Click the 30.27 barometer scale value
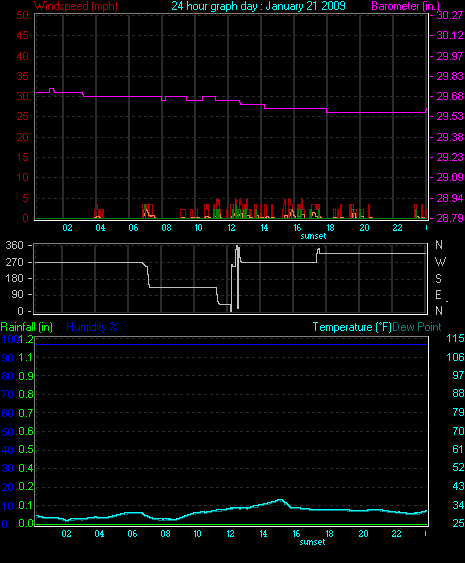Image resolution: width=465 pixels, height=563 pixels. (x=449, y=15)
